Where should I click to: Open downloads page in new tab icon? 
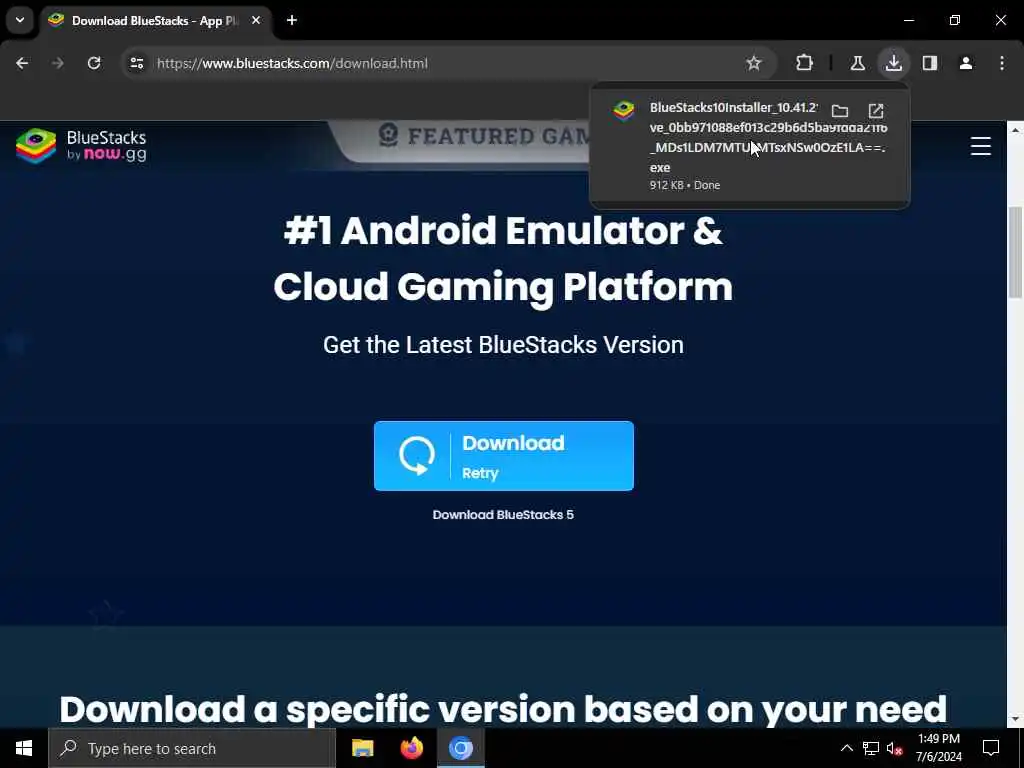pyautogui.click(x=876, y=110)
